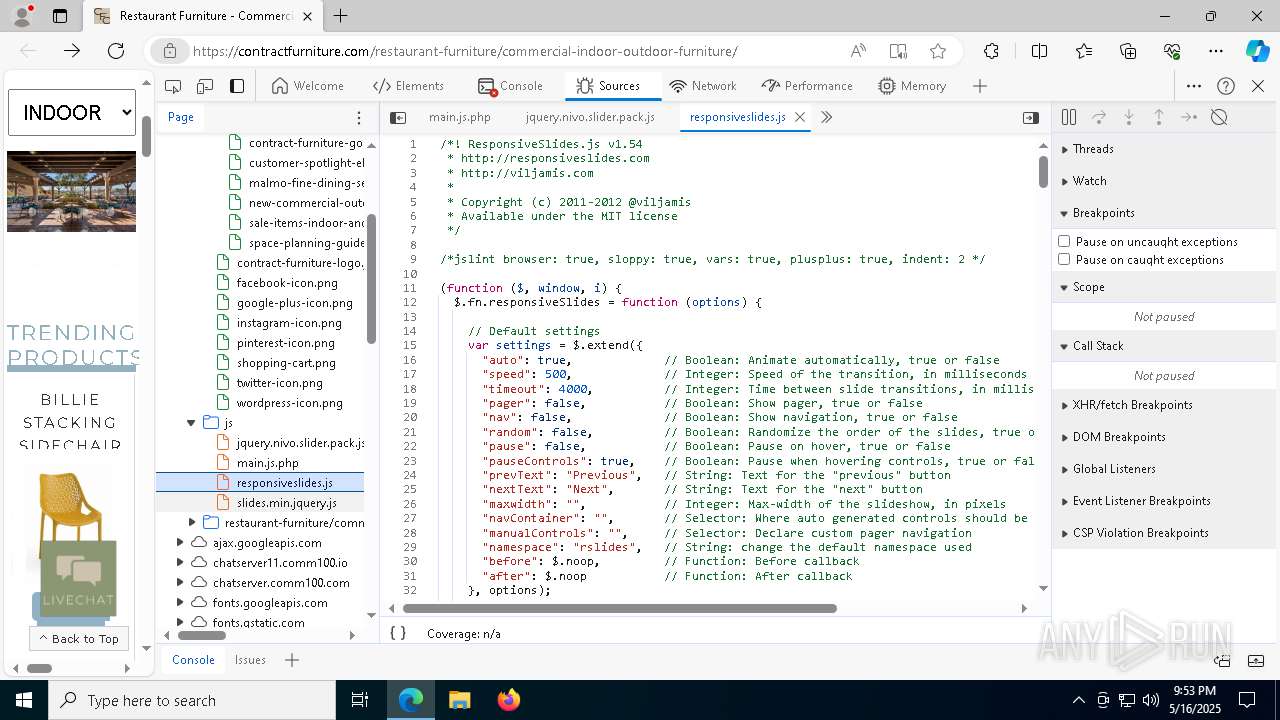The image size is (1280, 720).
Task: Hide the navigator sidebar icon
Action: [x=398, y=118]
